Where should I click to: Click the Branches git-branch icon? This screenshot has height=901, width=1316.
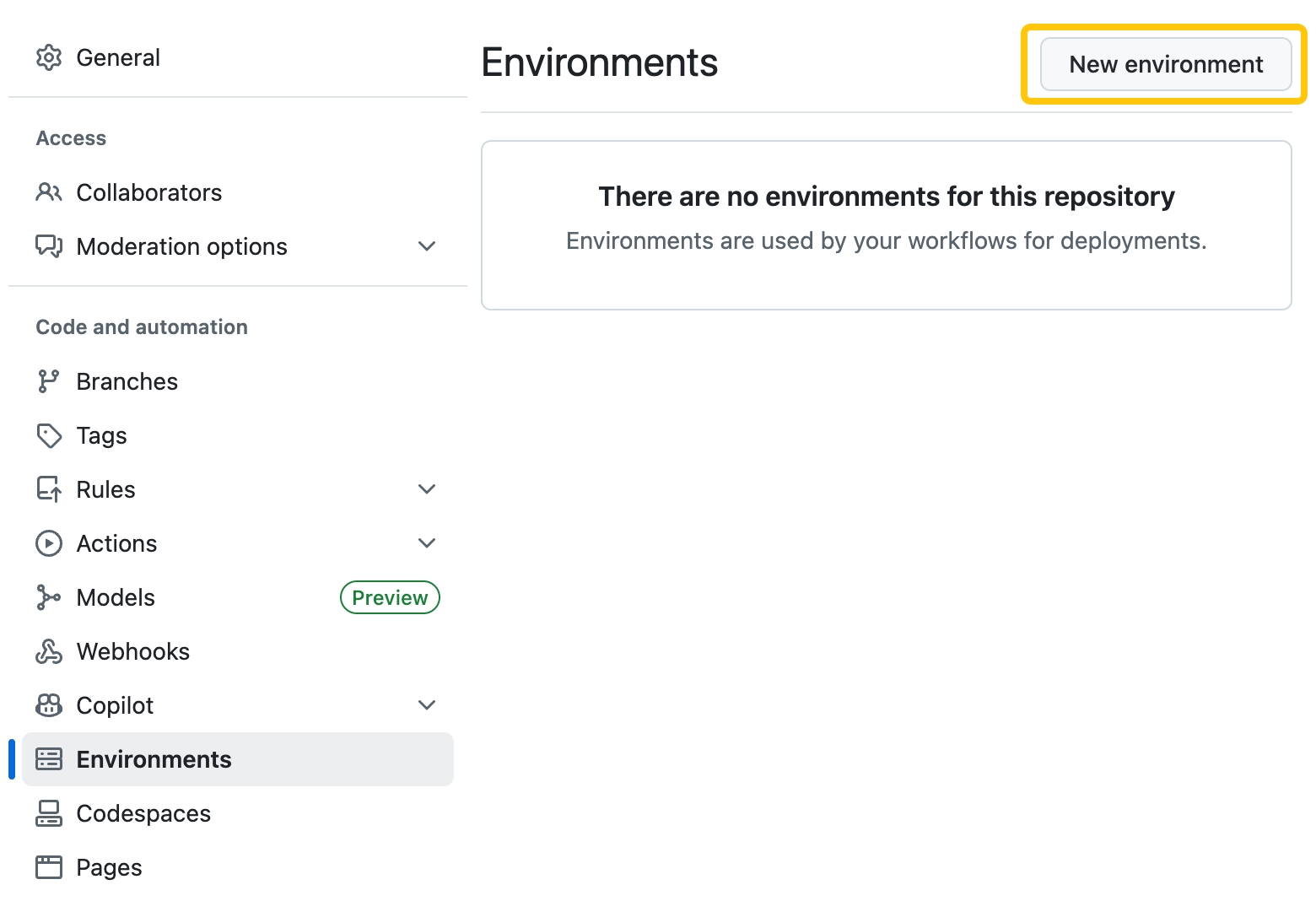tap(49, 381)
